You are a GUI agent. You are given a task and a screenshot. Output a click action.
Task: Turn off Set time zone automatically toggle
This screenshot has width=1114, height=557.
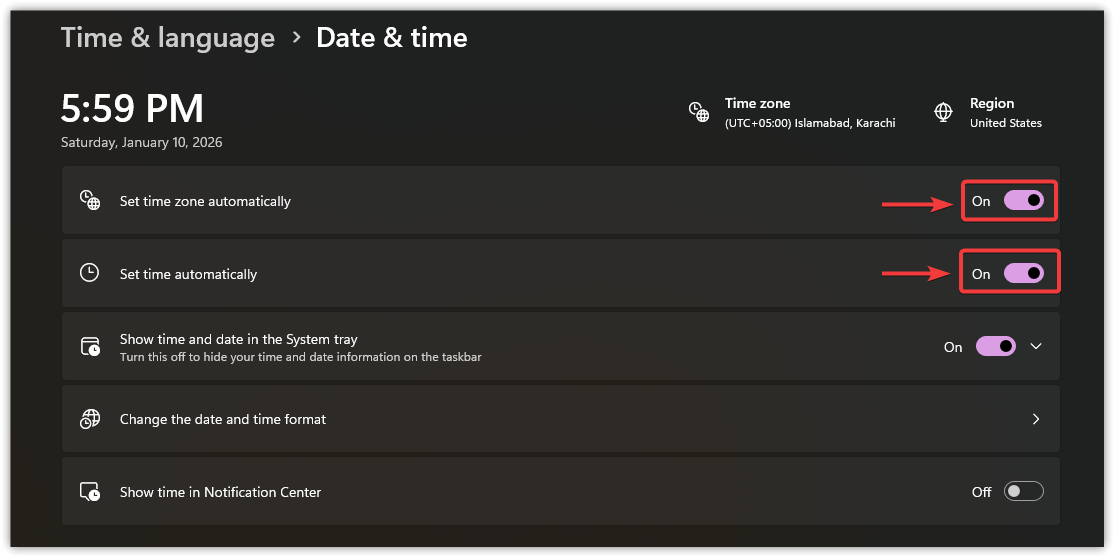1023,200
